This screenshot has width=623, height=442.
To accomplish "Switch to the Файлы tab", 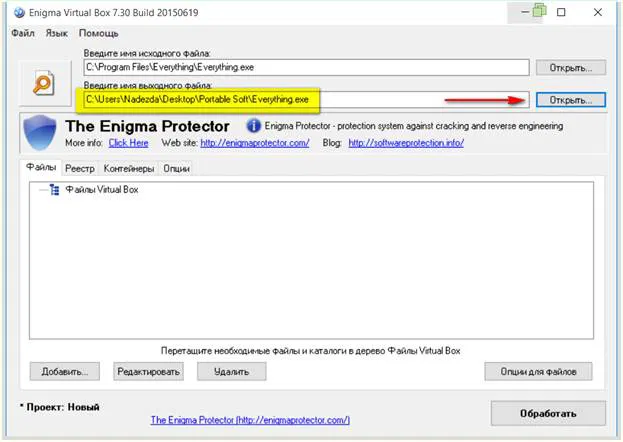I will [41, 167].
